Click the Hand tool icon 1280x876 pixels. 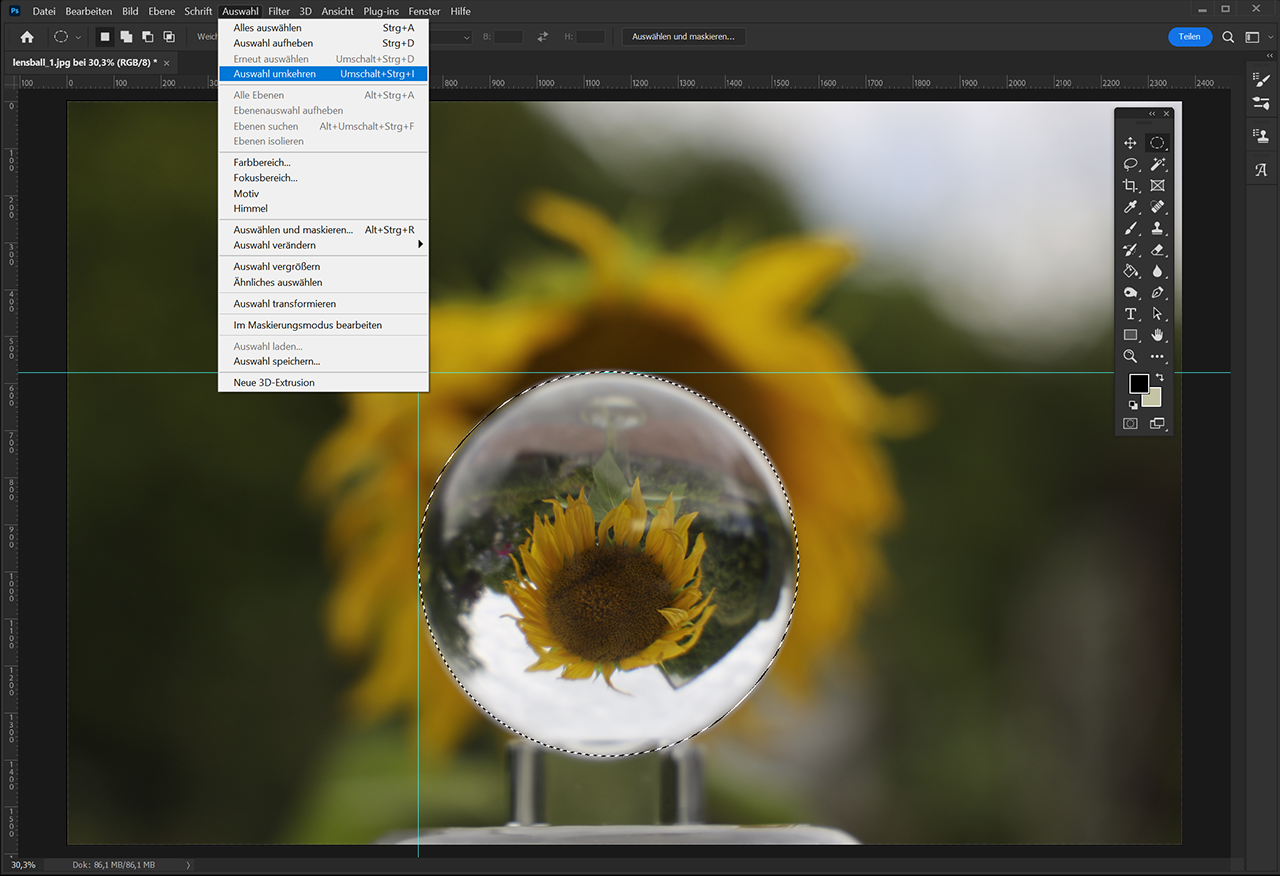point(1157,335)
